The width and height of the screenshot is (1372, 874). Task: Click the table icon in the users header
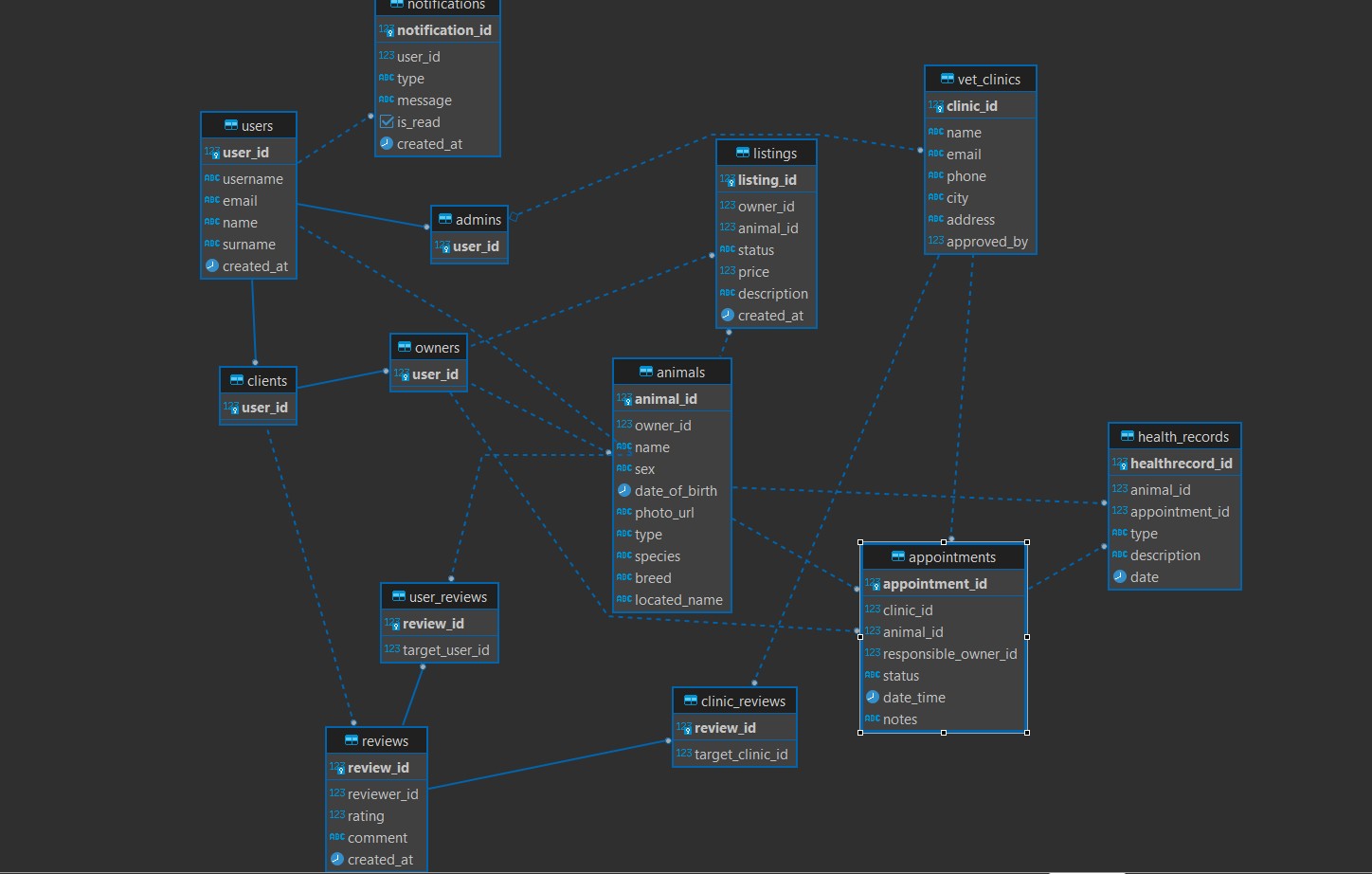[x=230, y=125]
